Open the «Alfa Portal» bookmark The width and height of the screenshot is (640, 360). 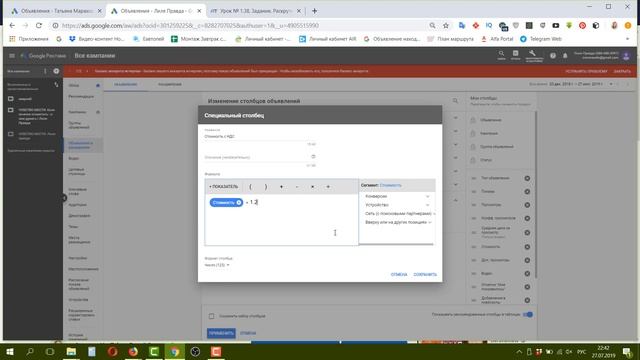[x=497, y=39]
